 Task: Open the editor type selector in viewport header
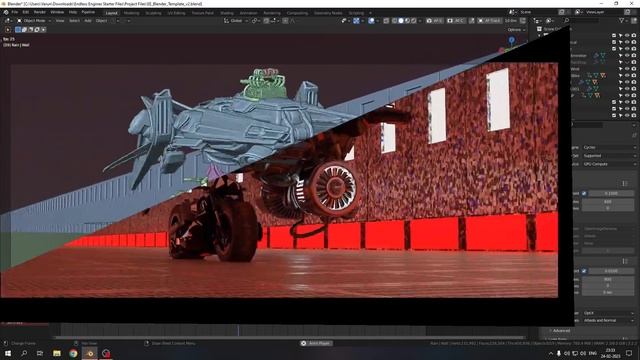click(x=8, y=20)
